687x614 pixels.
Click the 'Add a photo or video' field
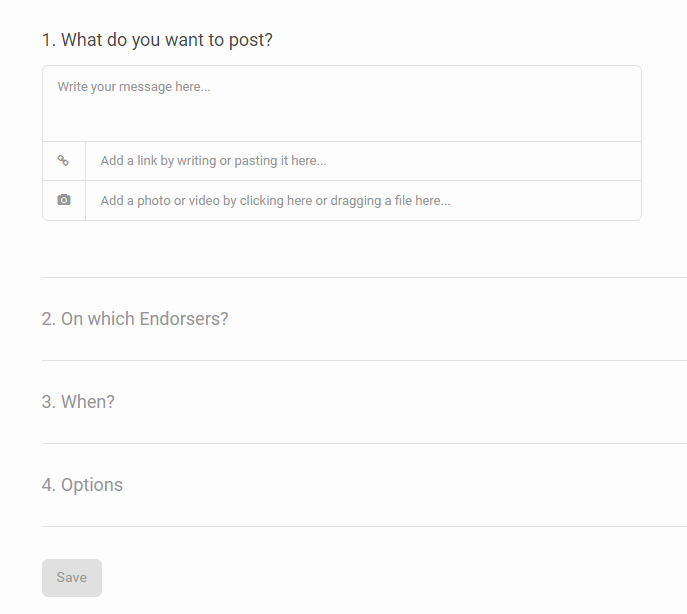[362, 201]
